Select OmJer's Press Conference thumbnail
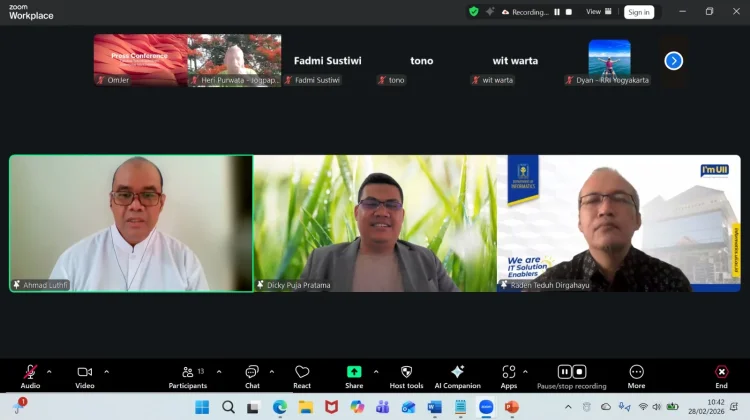The height and width of the screenshot is (420, 750). 141,60
